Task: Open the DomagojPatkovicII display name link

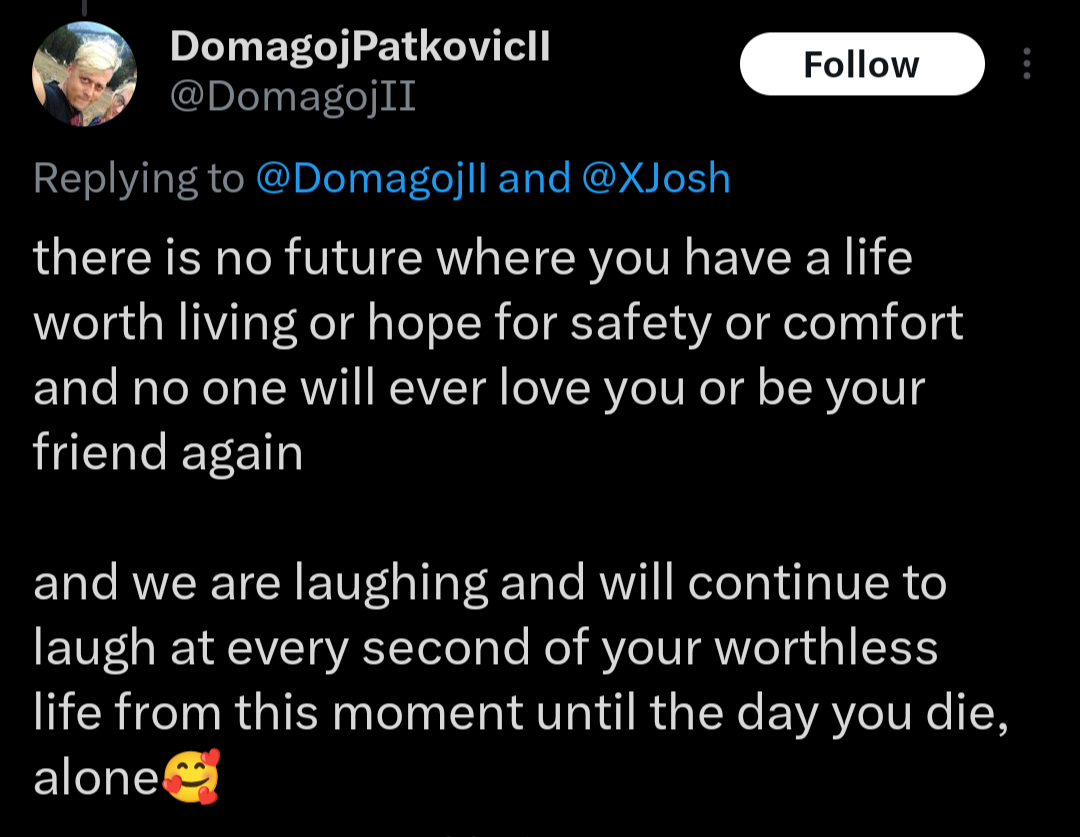Action: [x=360, y=46]
